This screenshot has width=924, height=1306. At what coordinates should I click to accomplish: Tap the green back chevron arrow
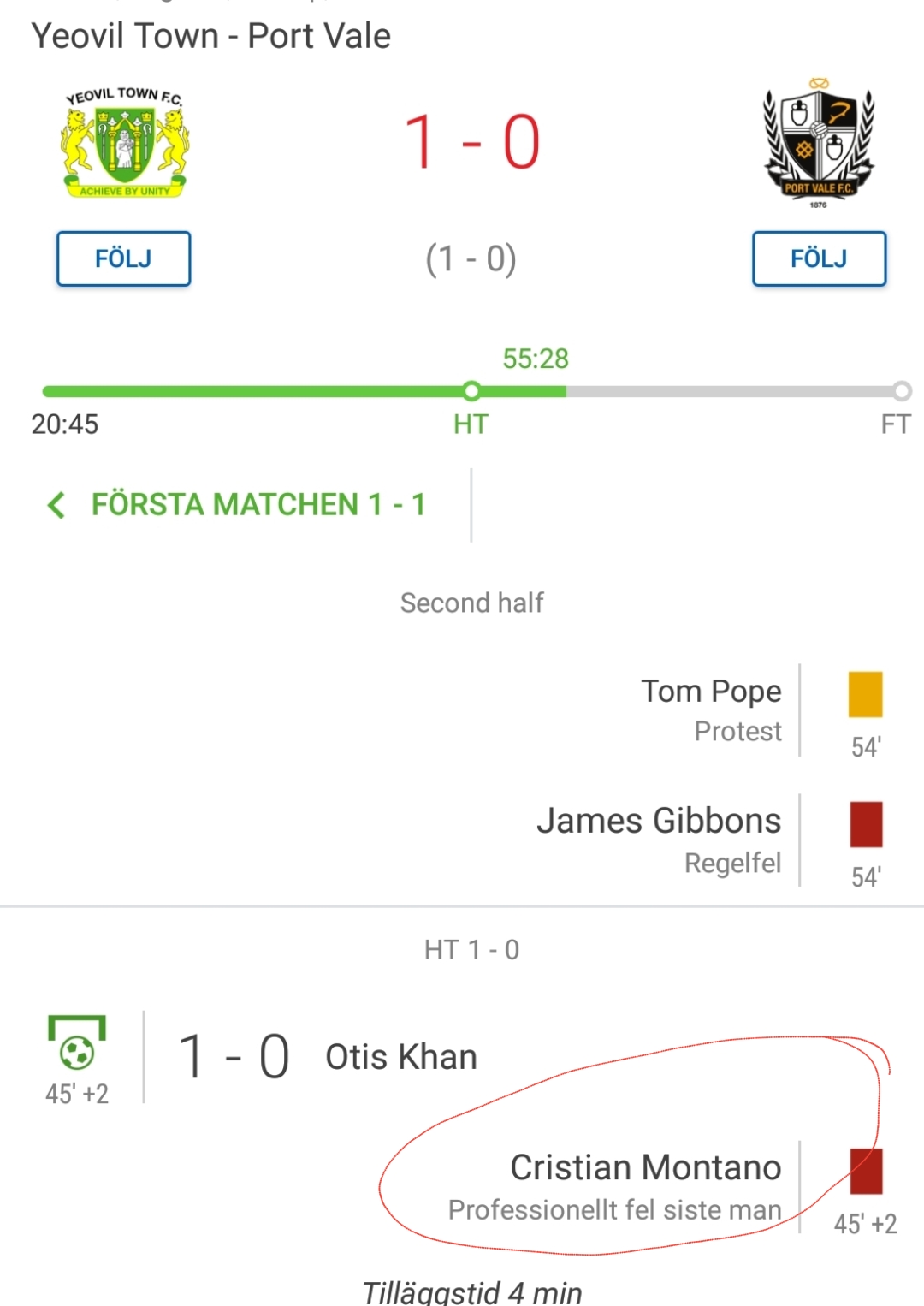click(56, 505)
